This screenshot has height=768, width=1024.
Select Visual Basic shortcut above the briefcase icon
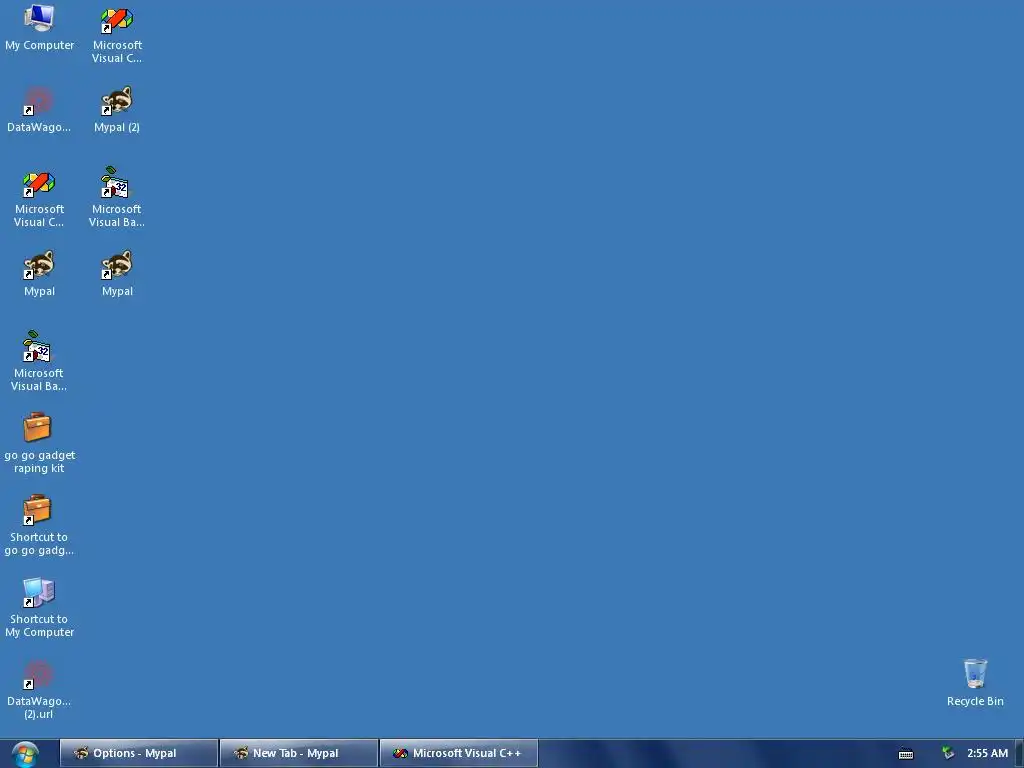[x=39, y=361]
